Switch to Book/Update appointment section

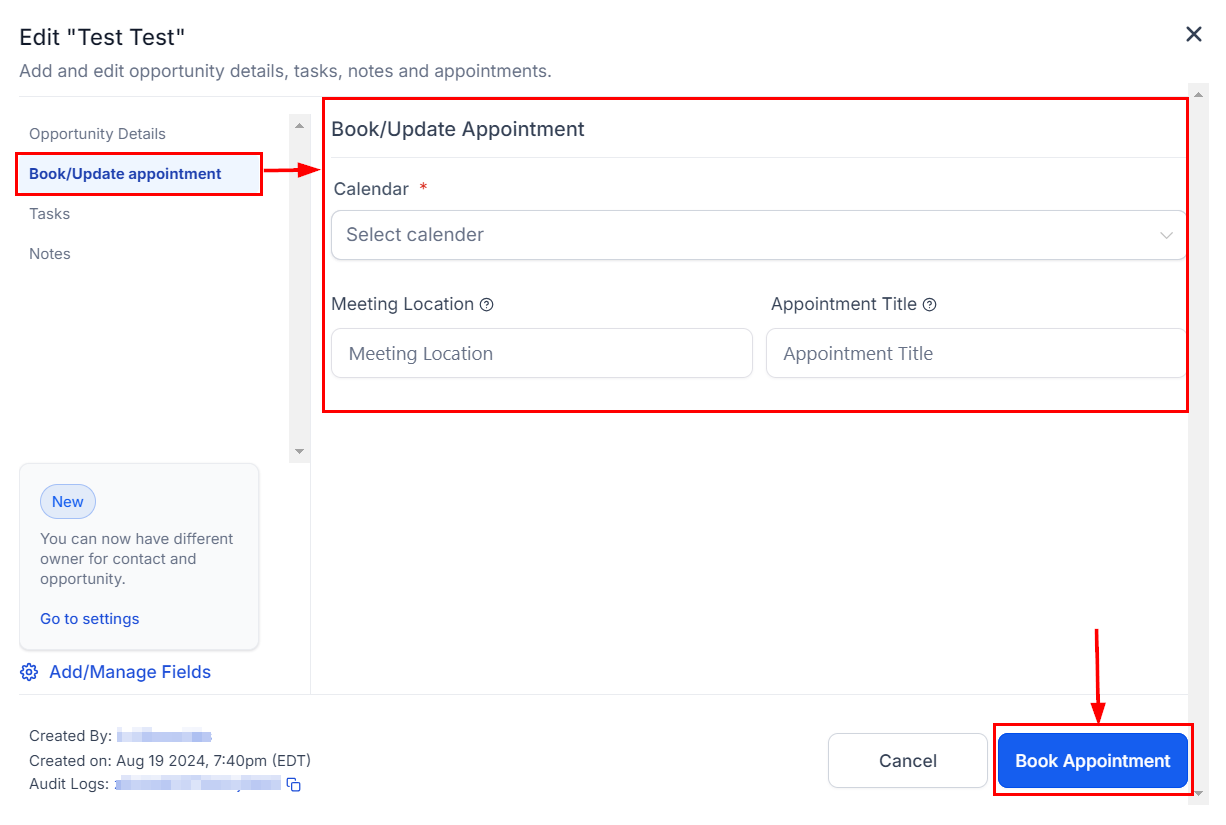(x=125, y=174)
